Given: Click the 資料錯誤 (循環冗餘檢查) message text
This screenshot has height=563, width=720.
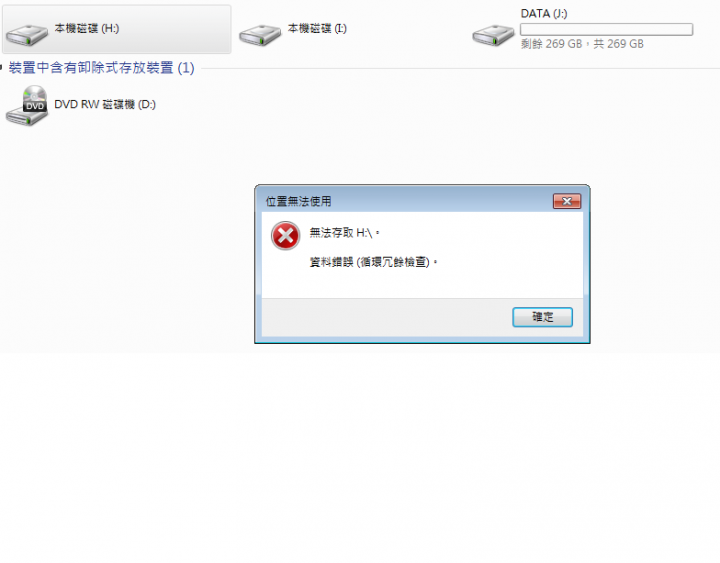Looking at the screenshot, I should click(x=374, y=262).
